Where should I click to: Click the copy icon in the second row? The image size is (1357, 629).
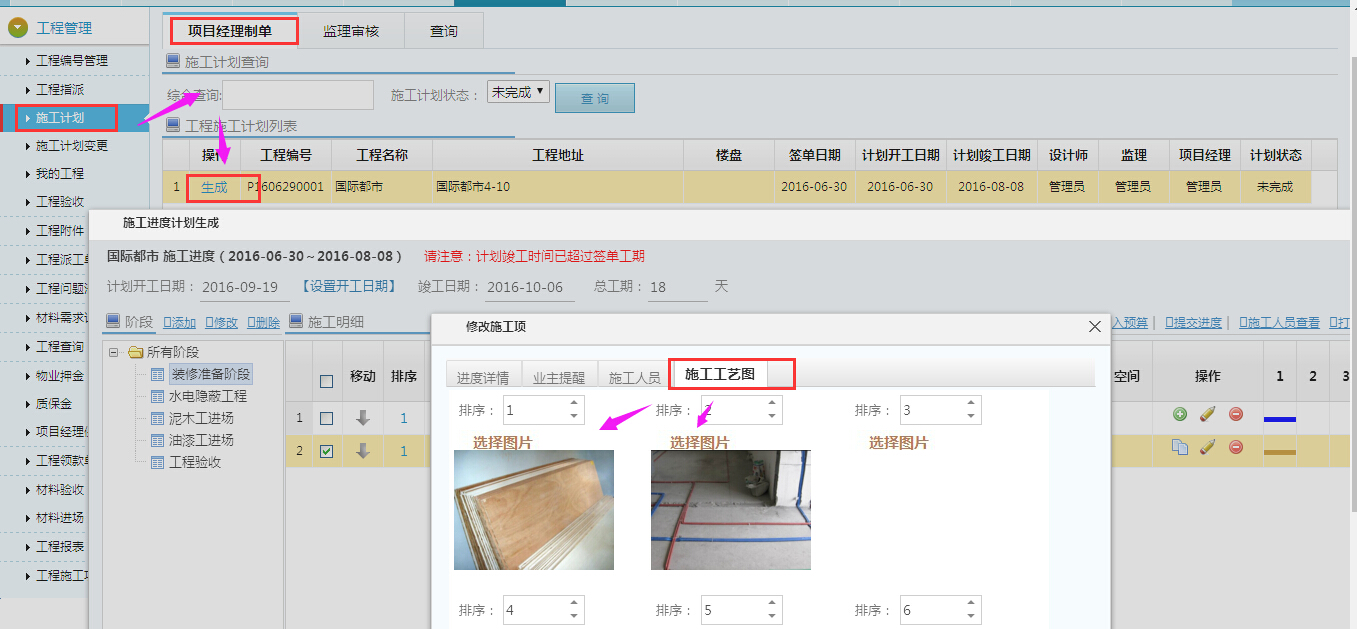coord(1180,447)
